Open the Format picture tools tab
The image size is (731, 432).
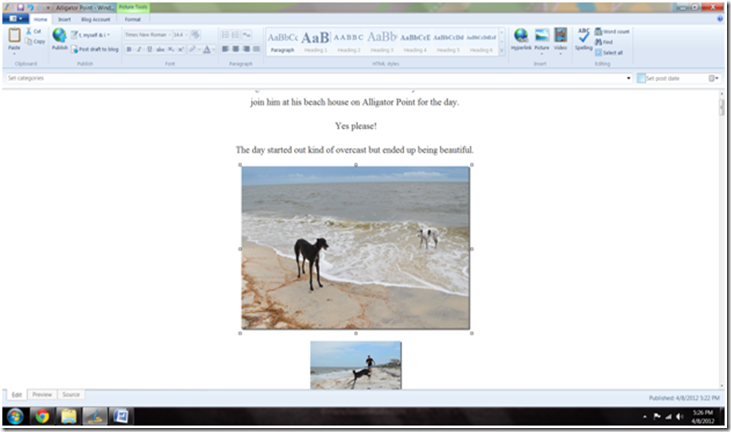(x=132, y=20)
